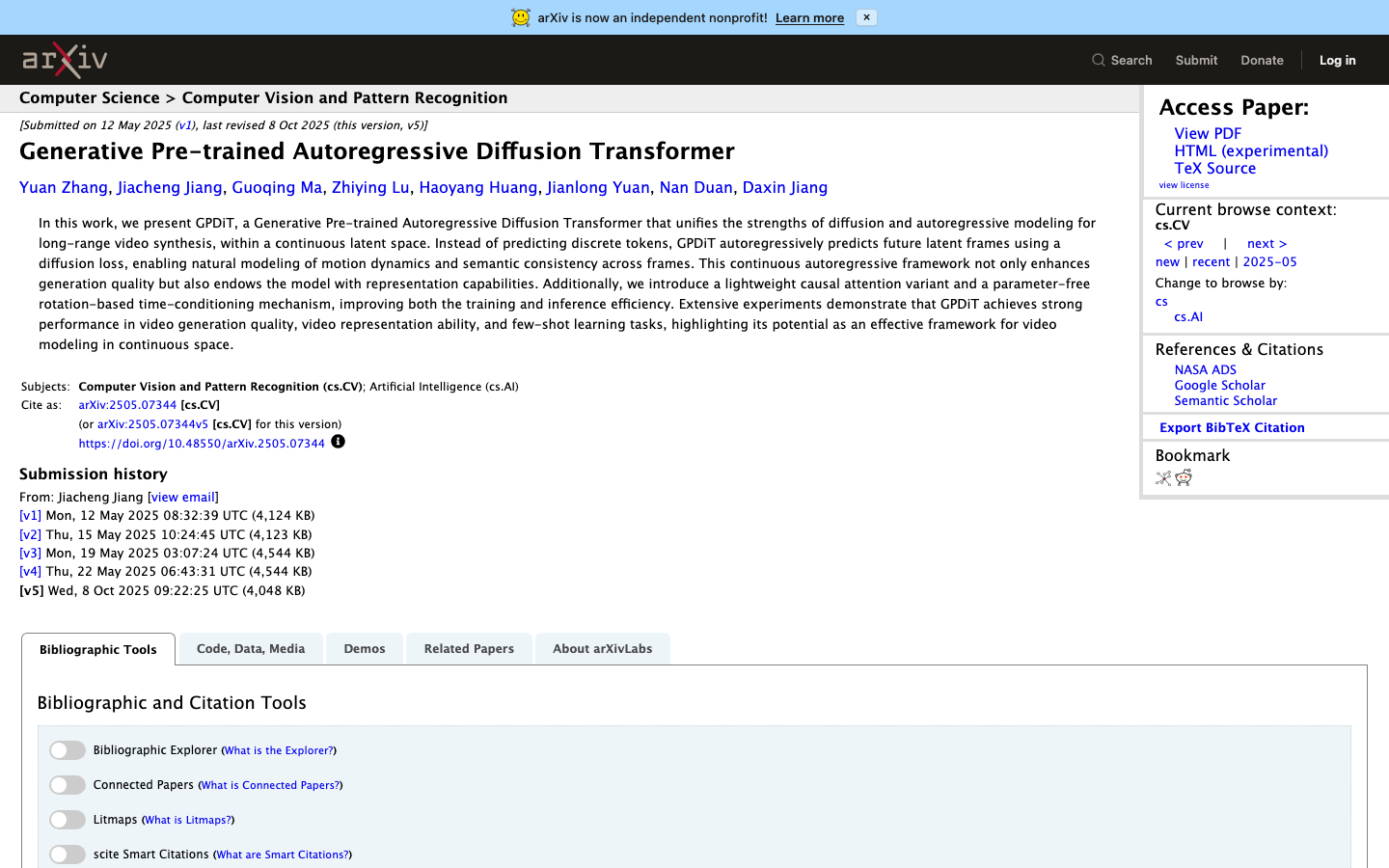Click What is Connected Papers? link
This screenshot has width=1389, height=868.
click(270, 785)
